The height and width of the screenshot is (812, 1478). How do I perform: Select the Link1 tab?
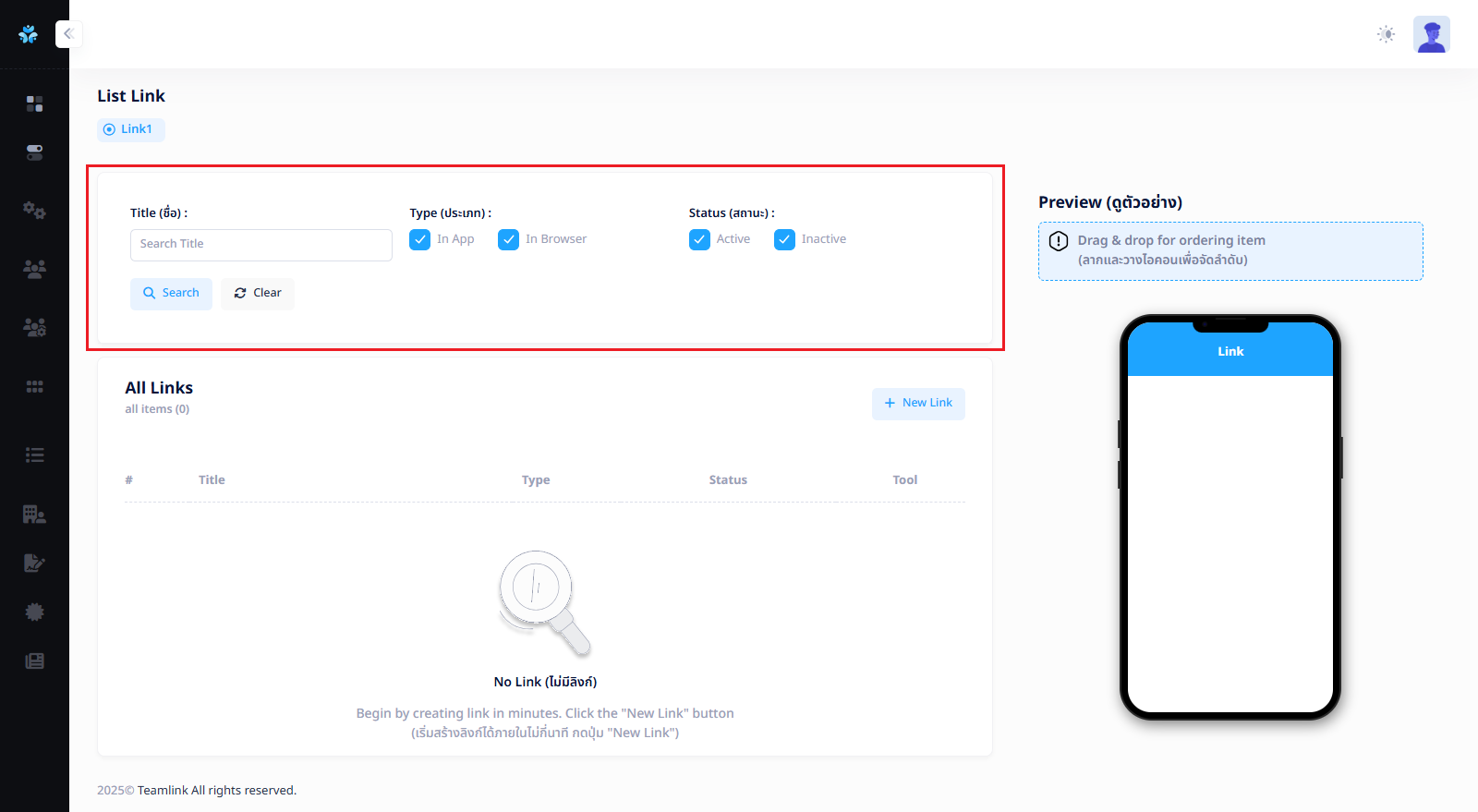(131, 129)
